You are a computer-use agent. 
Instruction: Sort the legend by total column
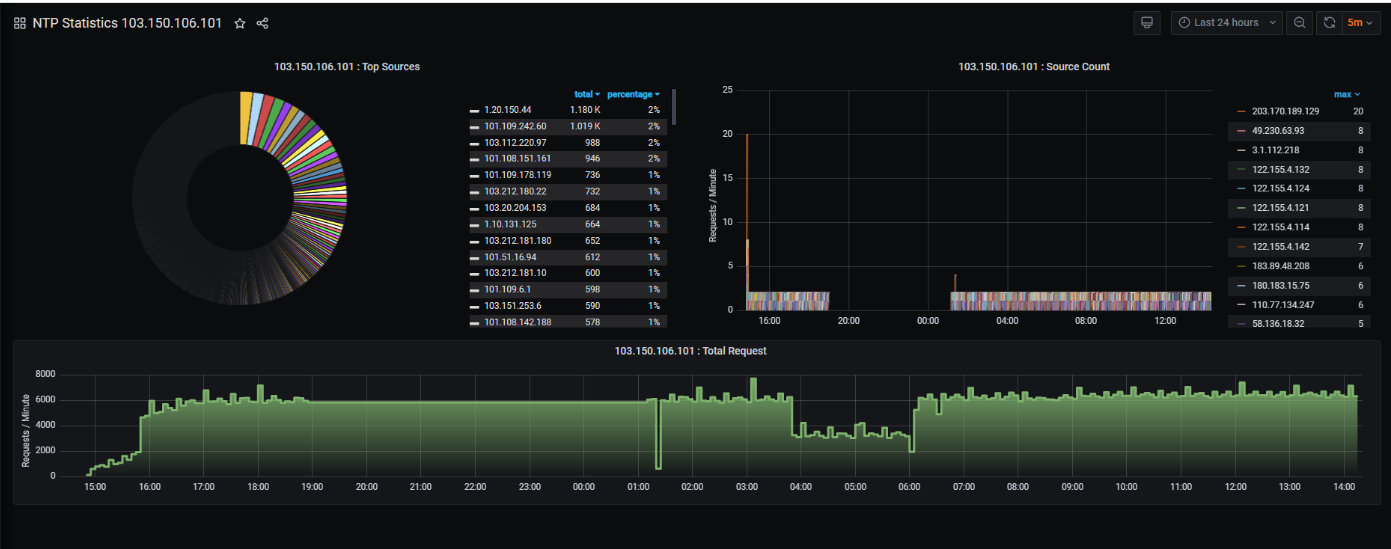click(x=586, y=94)
